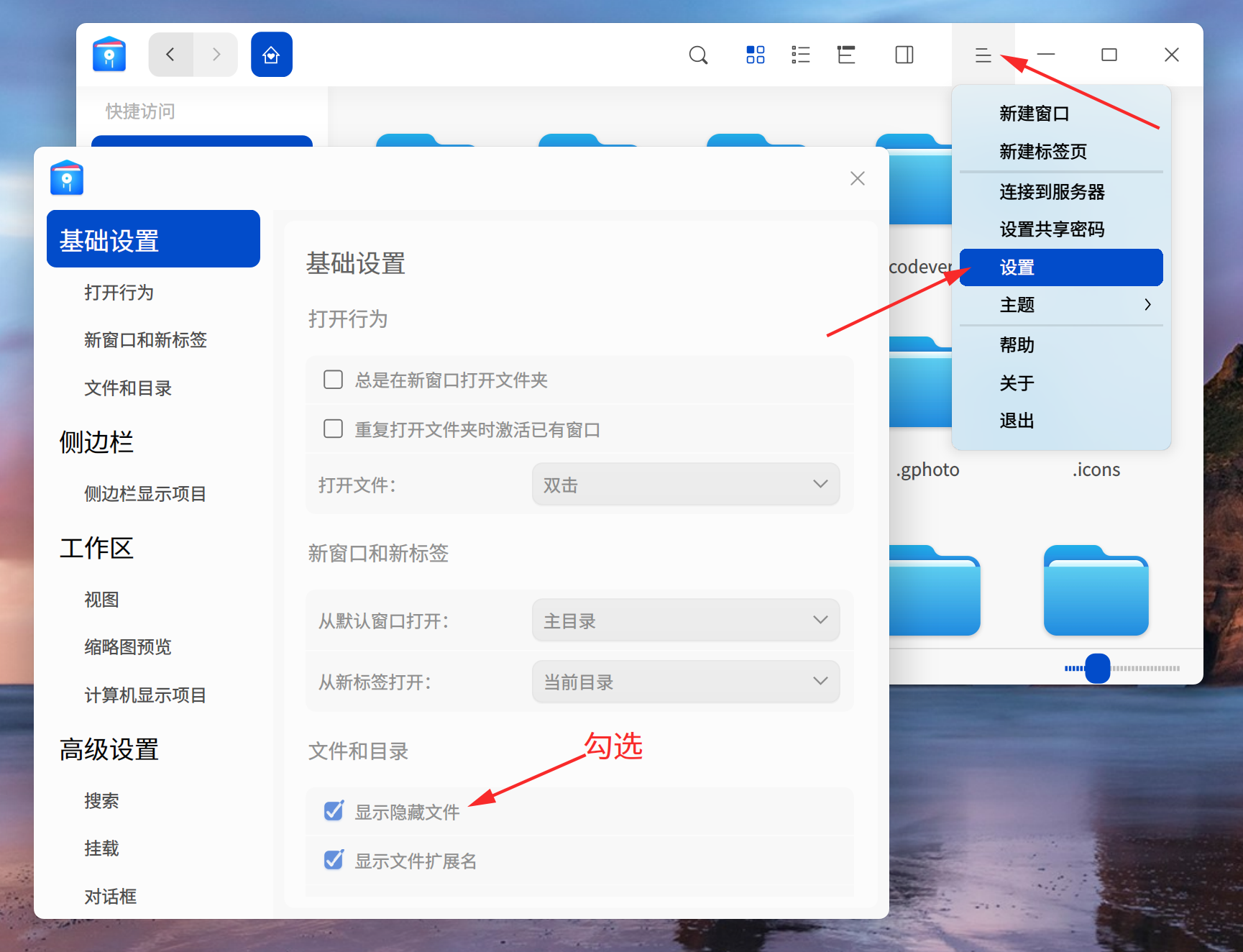Go to 搜索 settings section
This screenshot has width=1243, height=952.
(x=101, y=801)
